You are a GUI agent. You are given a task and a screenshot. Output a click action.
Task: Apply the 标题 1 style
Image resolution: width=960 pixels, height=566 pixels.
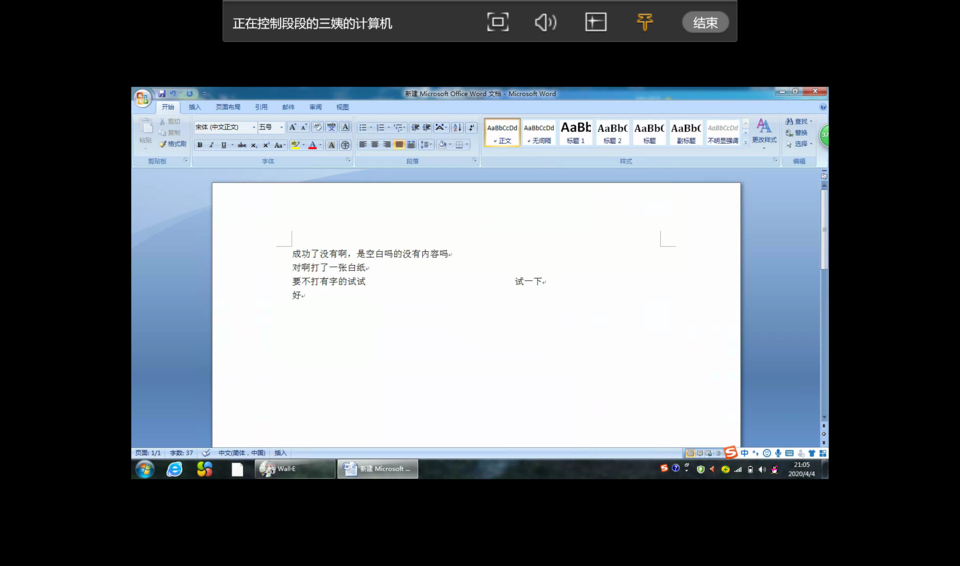(x=576, y=132)
